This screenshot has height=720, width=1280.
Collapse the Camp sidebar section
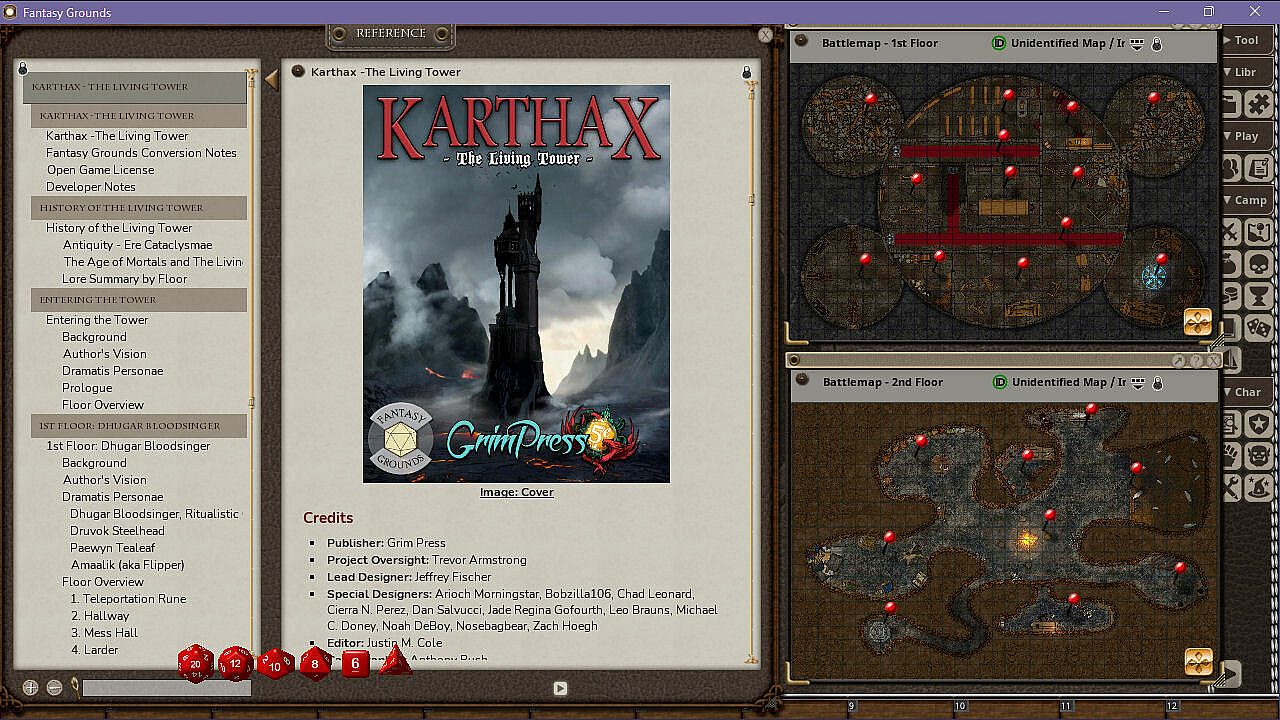click(1244, 200)
